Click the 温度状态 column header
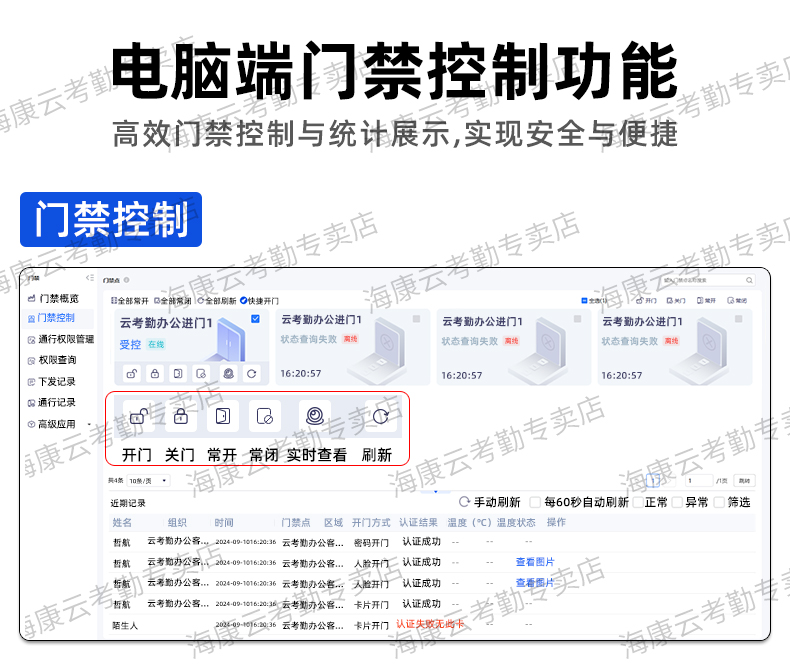Screen dimensions: 790x664 516,522
